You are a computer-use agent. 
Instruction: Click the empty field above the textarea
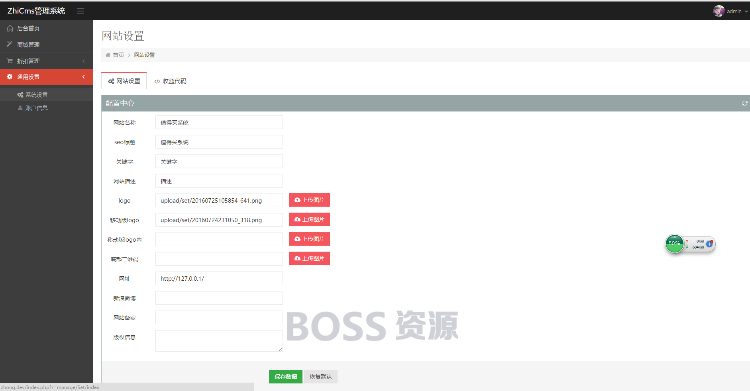click(219, 317)
